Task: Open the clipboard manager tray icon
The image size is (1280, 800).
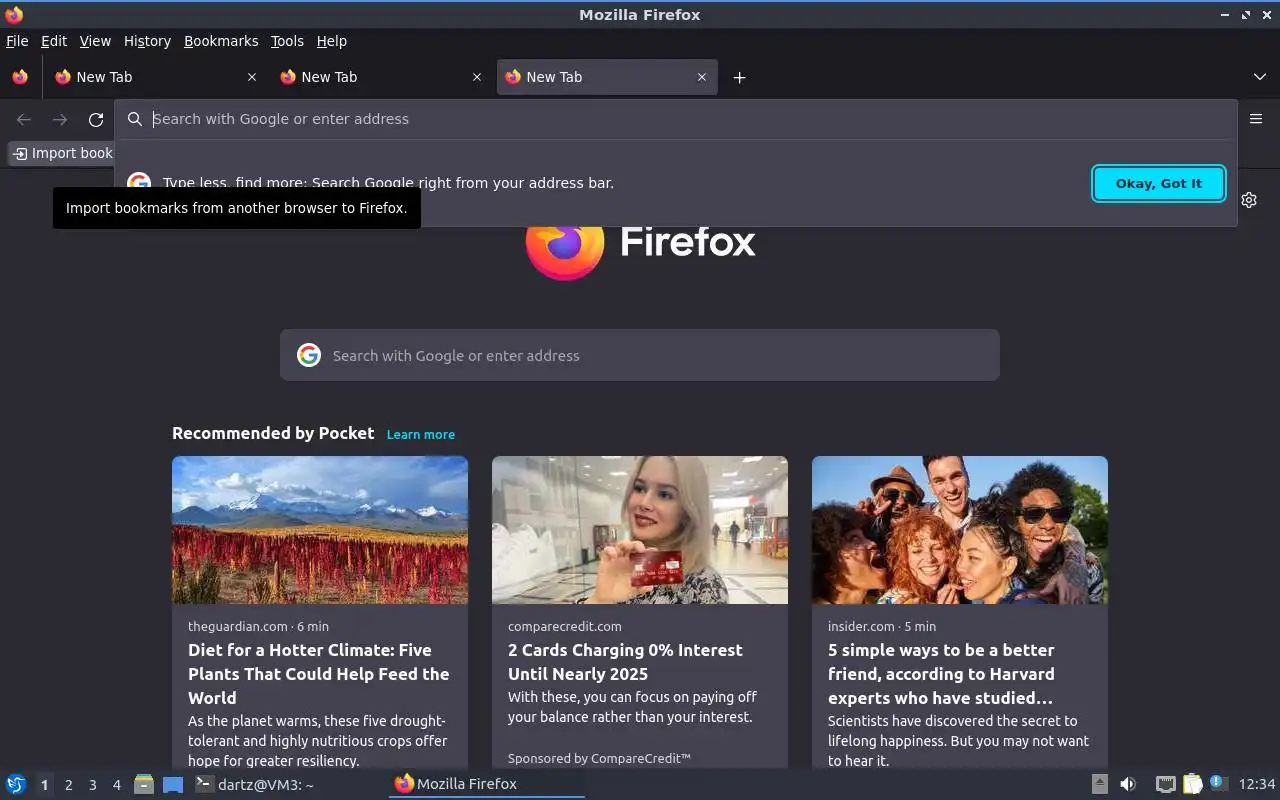Action: [1192, 784]
